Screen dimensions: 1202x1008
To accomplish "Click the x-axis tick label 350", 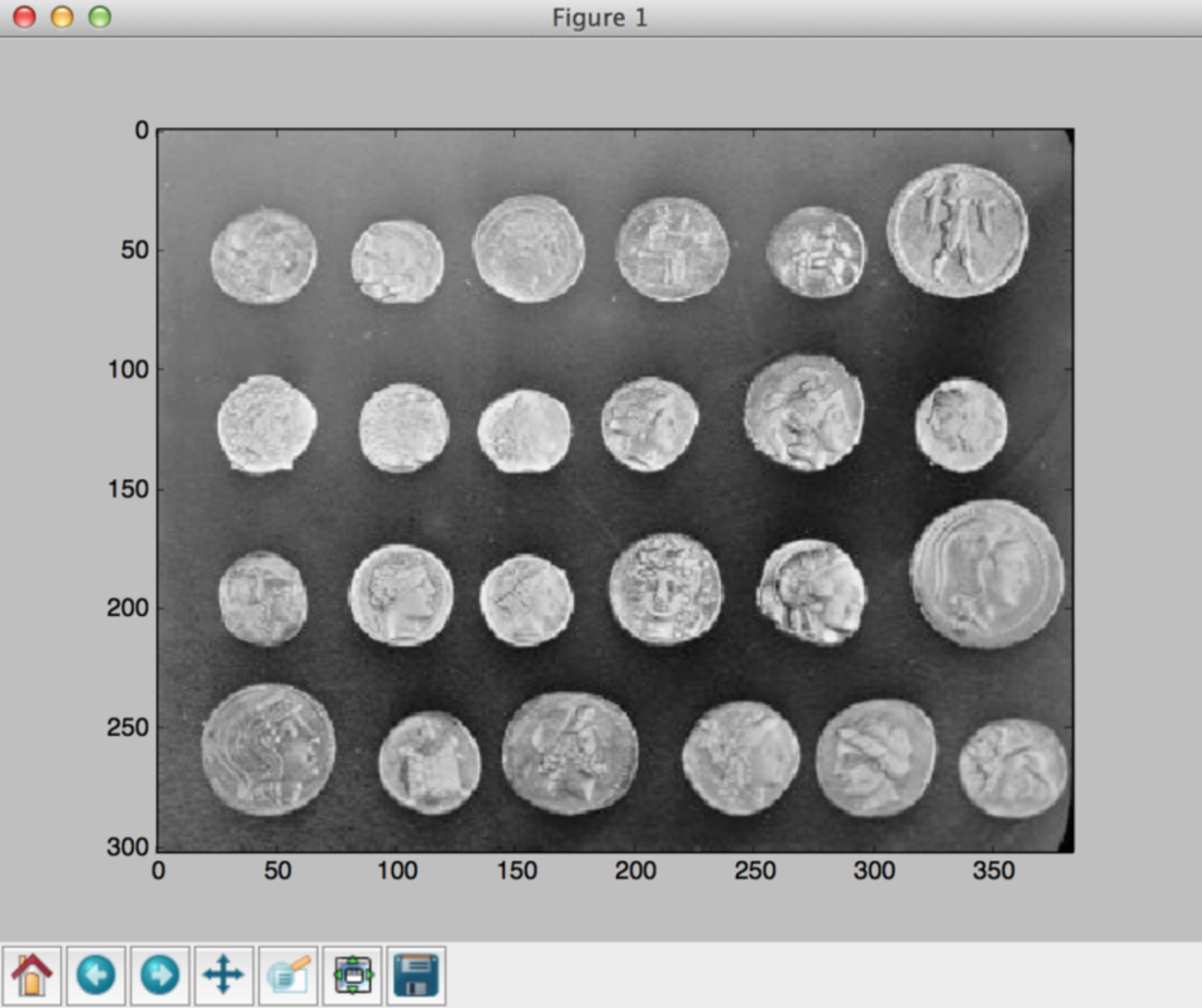I will coord(993,870).
